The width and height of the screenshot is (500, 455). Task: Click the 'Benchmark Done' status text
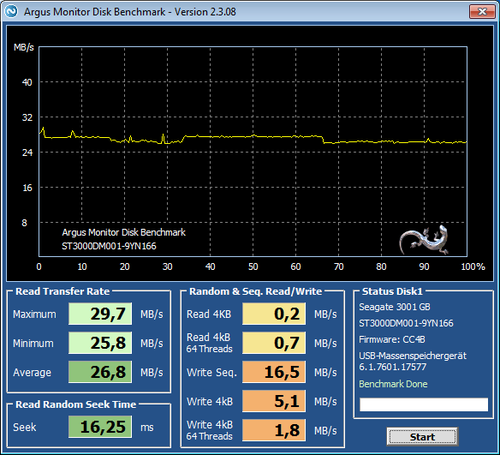393,384
